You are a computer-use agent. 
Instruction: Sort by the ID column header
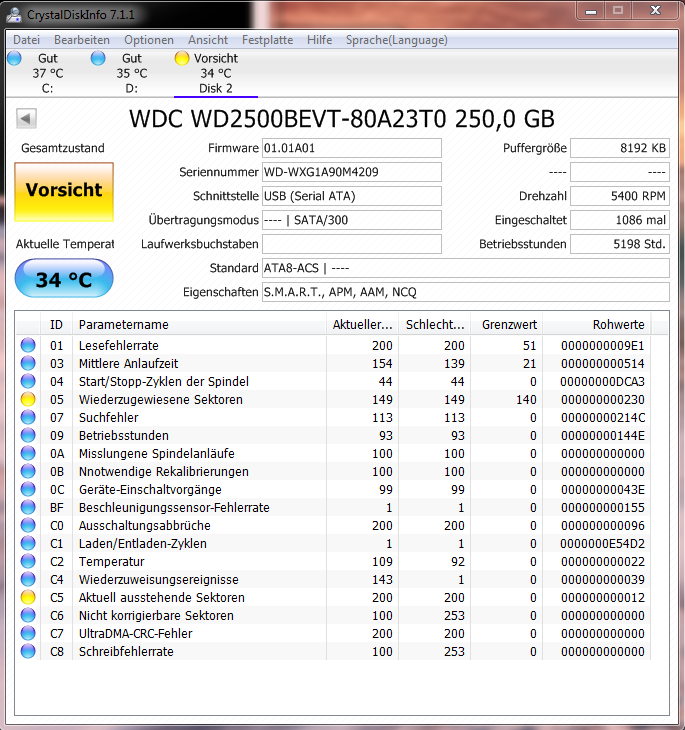pyautogui.click(x=56, y=324)
